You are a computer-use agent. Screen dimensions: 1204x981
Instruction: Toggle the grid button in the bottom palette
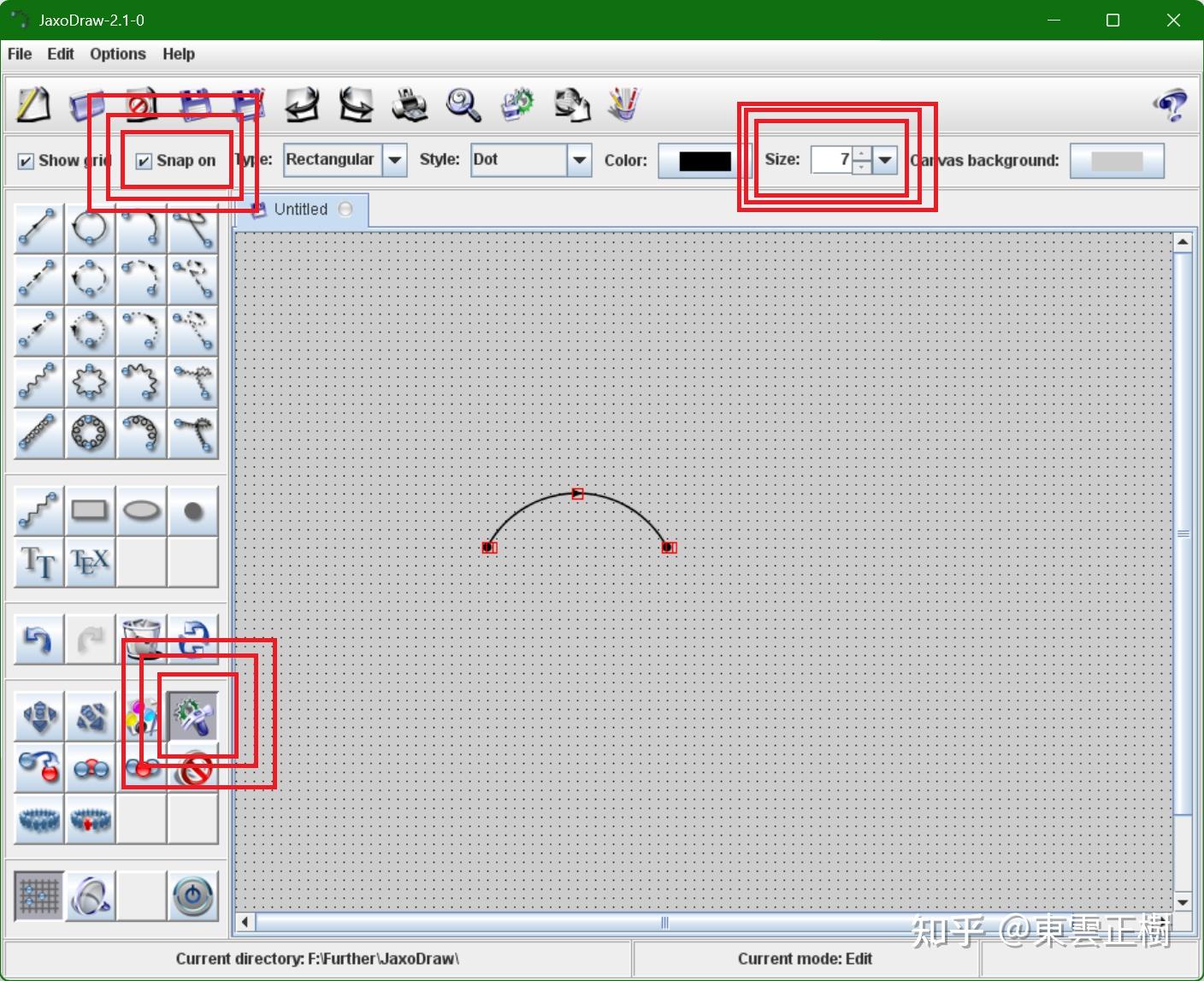(x=38, y=895)
